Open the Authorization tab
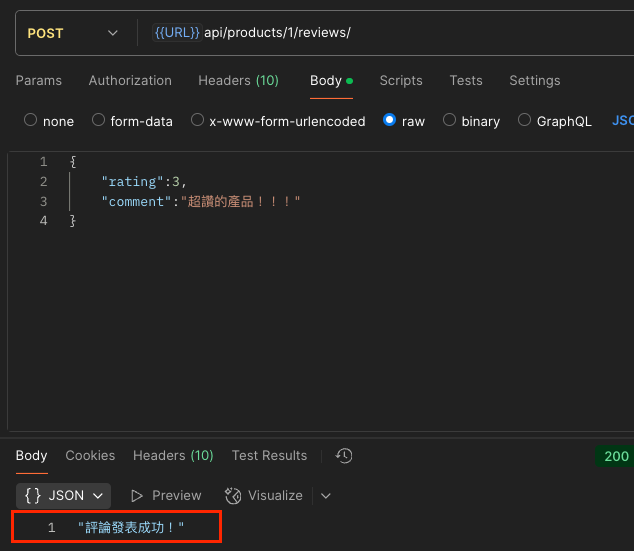 pos(130,80)
